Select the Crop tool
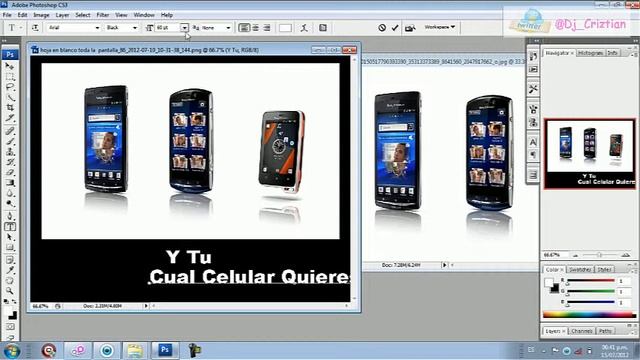 [x=10, y=107]
